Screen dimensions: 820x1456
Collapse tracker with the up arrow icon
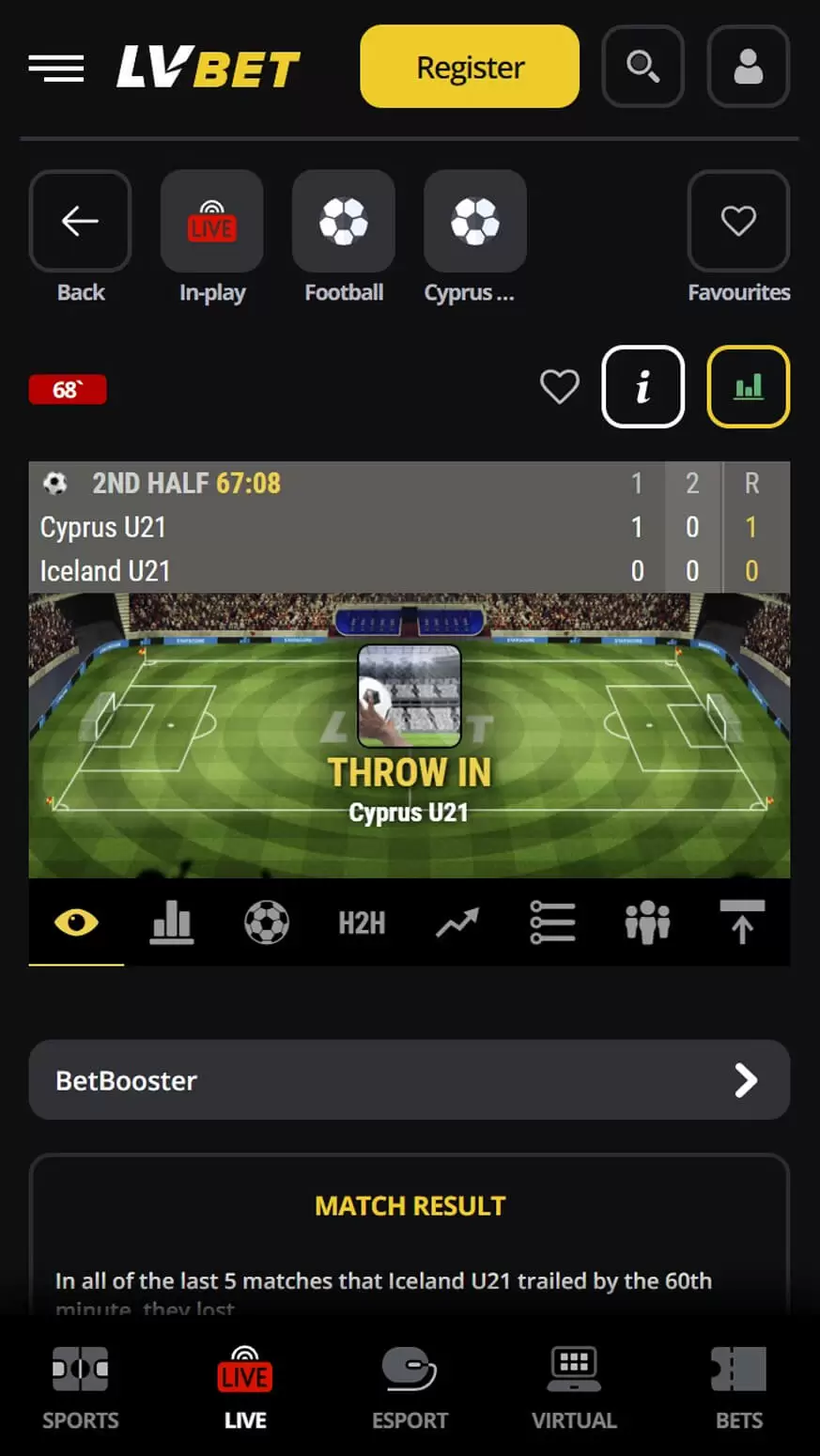[x=742, y=922]
